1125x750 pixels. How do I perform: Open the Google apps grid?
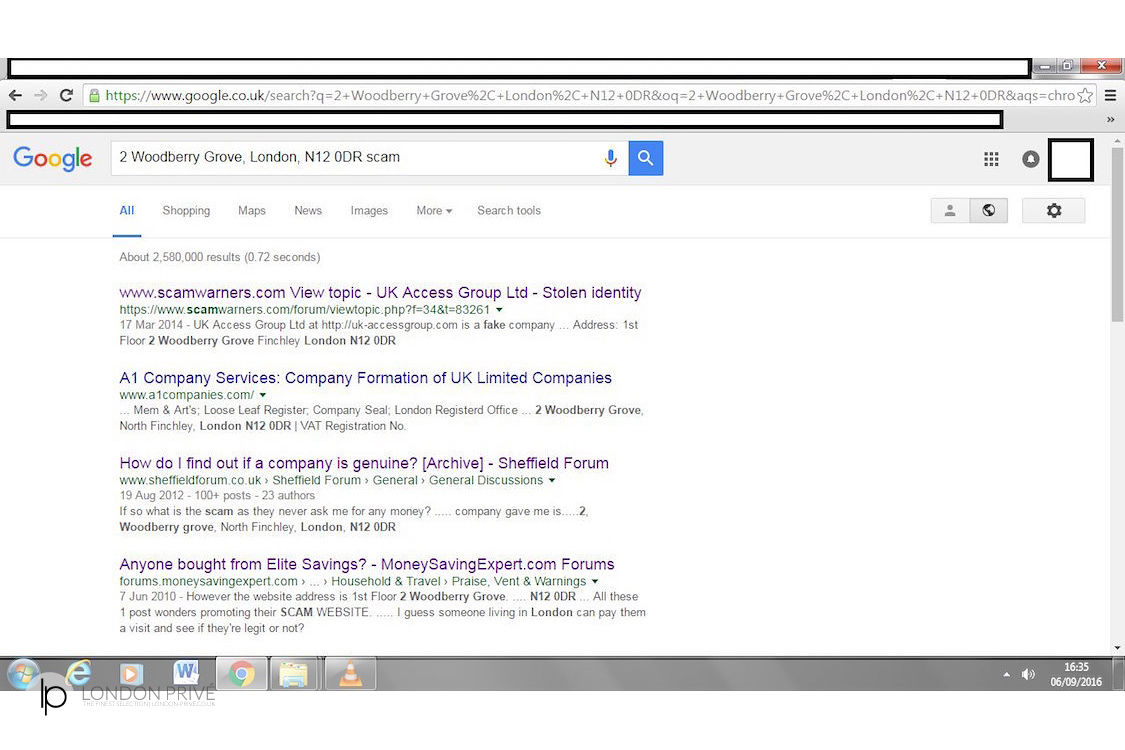click(991, 159)
